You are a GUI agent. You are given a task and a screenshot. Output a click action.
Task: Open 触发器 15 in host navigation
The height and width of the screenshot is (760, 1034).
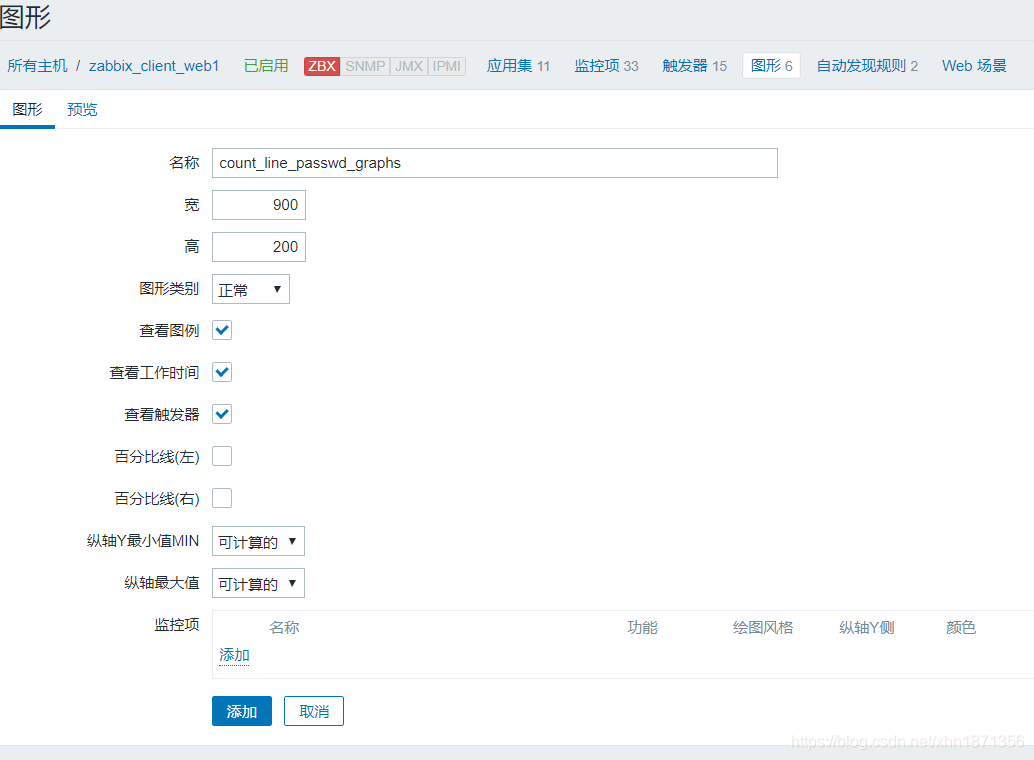tap(694, 66)
